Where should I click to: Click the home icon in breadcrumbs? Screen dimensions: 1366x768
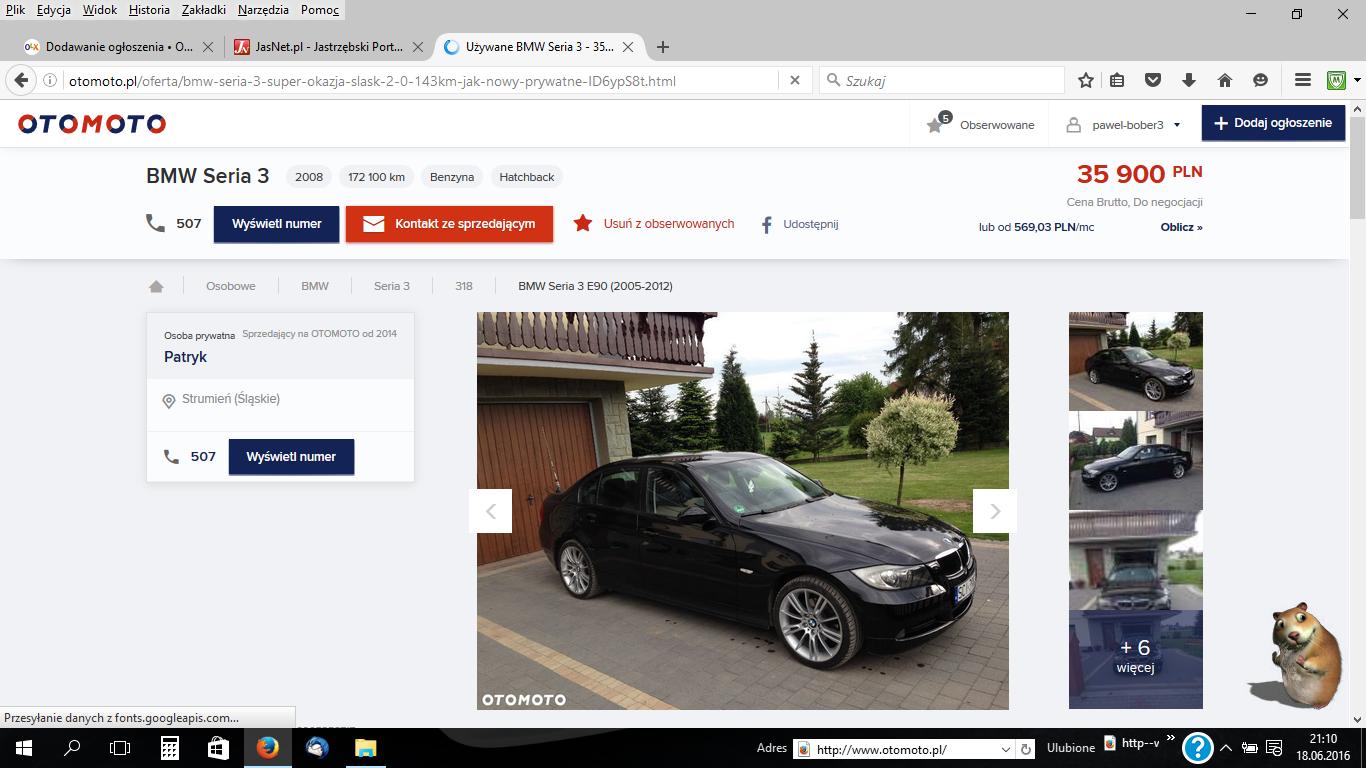pyautogui.click(x=156, y=286)
